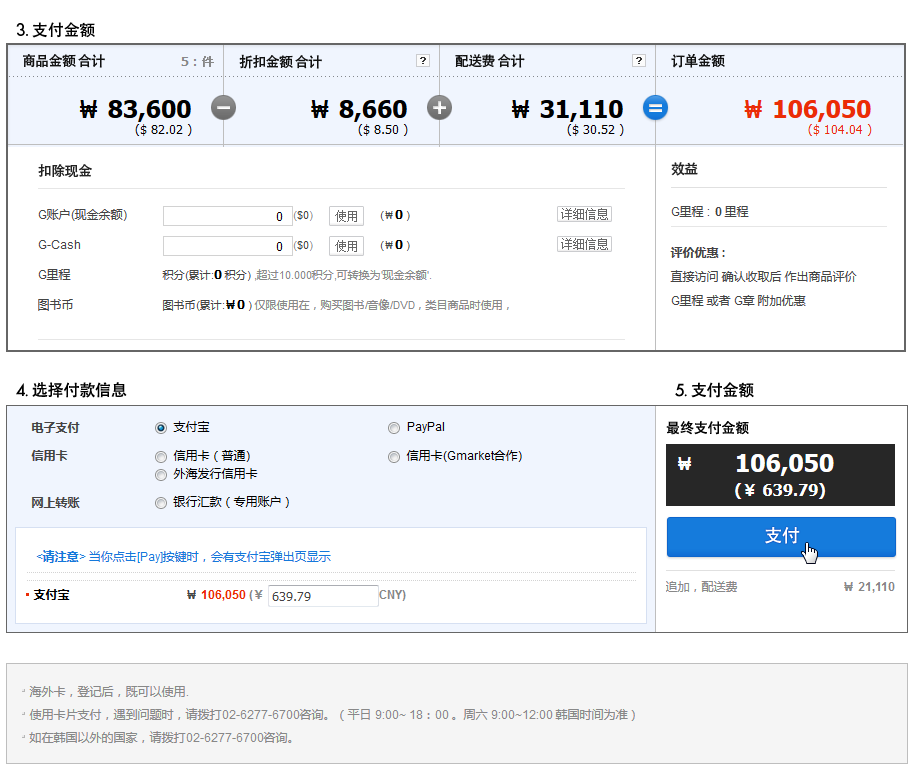Open 详细信息 for G-Cash row
Image resolution: width=917 pixels, height=779 pixels.
(584, 244)
